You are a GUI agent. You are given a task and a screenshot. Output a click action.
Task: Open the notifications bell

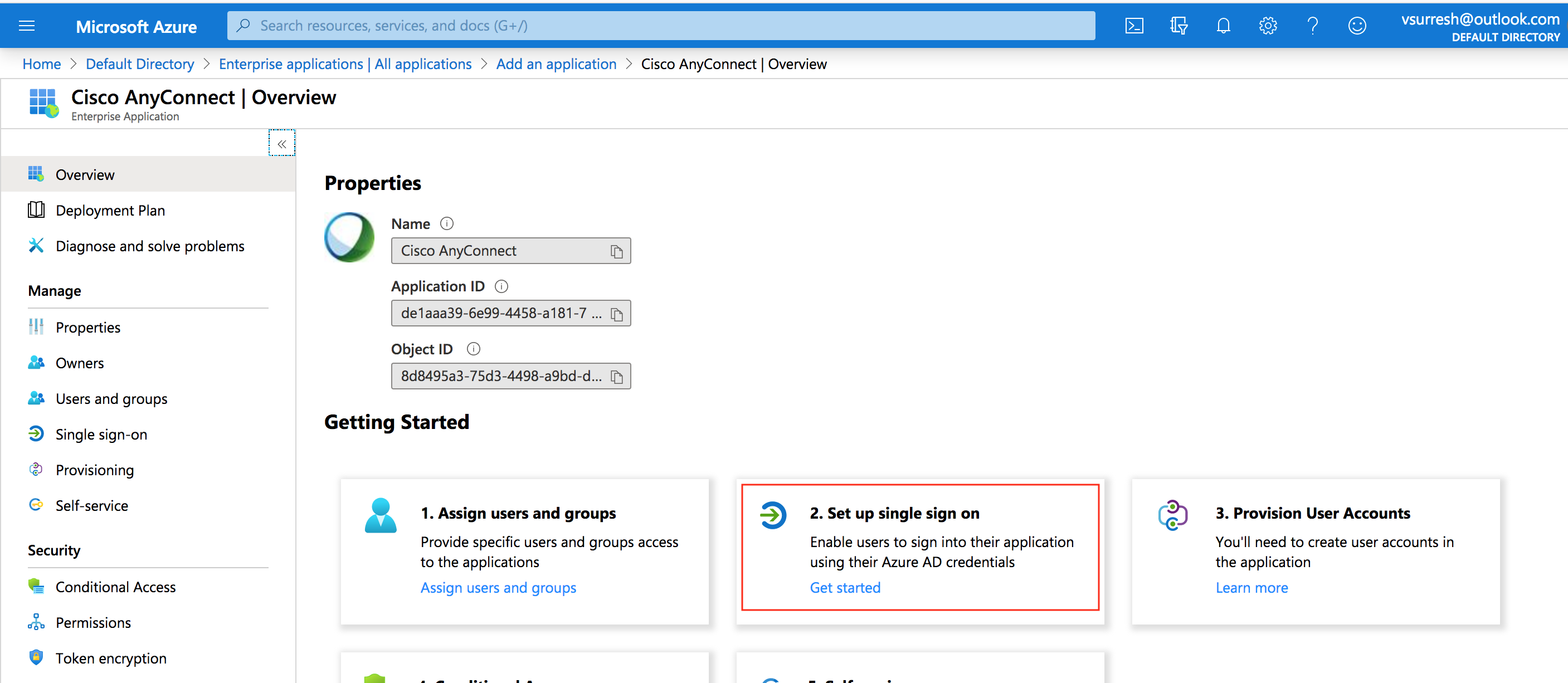1223,26
